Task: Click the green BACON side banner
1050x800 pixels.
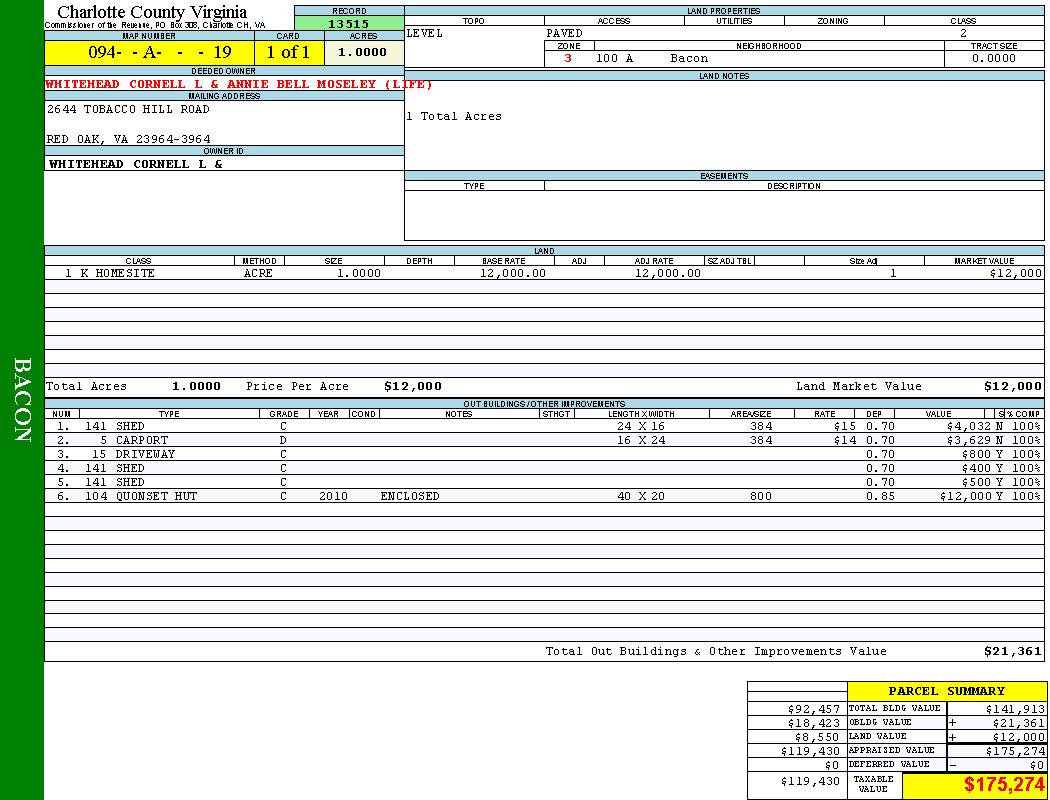Action: pyautogui.click(x=22, y=400)
